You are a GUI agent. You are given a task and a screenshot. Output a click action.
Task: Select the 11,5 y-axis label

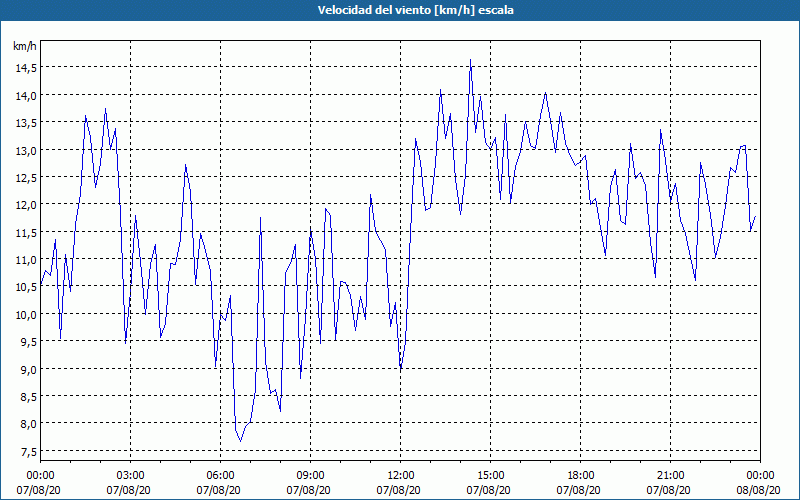[x=25, y=232]
